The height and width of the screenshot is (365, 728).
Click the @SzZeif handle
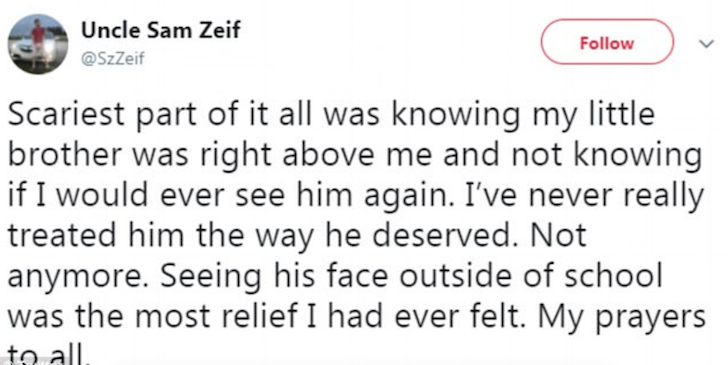point(113,58)
